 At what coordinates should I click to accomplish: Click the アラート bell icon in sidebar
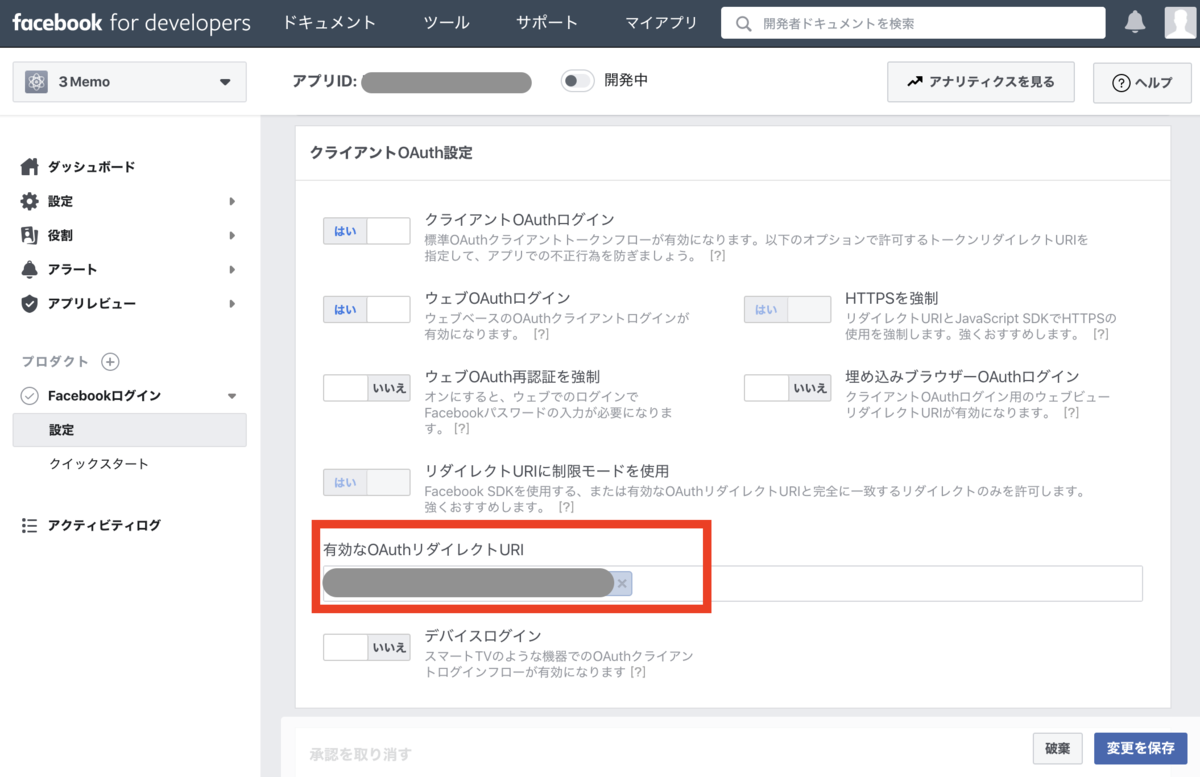(x=30, y=269)
